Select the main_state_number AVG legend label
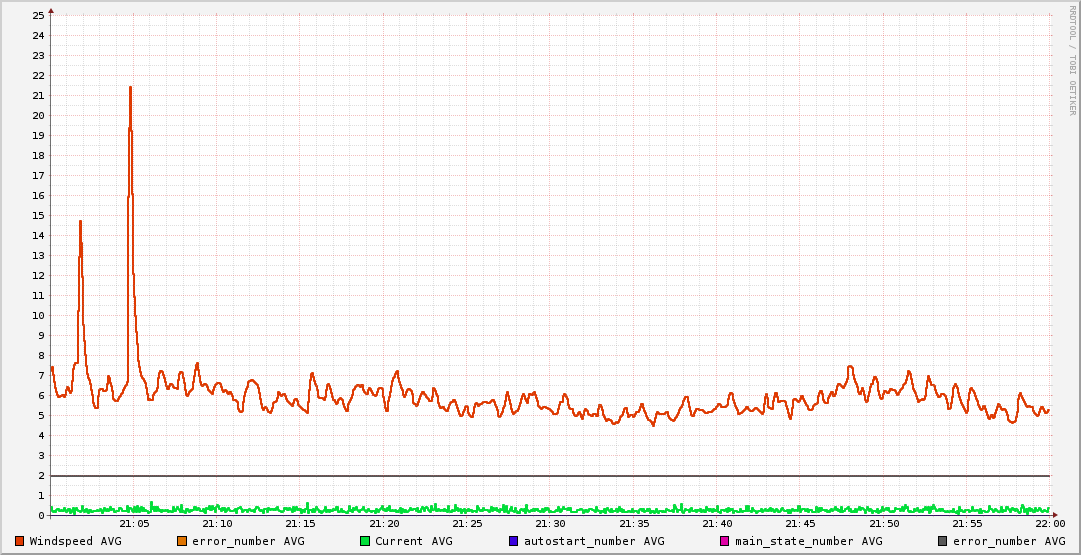The image size is (1081, 555). coord(808,541)
